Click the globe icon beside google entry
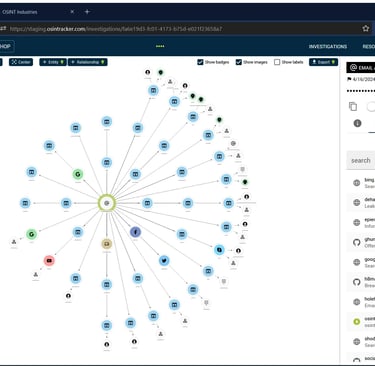375x366 pixels. coord(357,262)
